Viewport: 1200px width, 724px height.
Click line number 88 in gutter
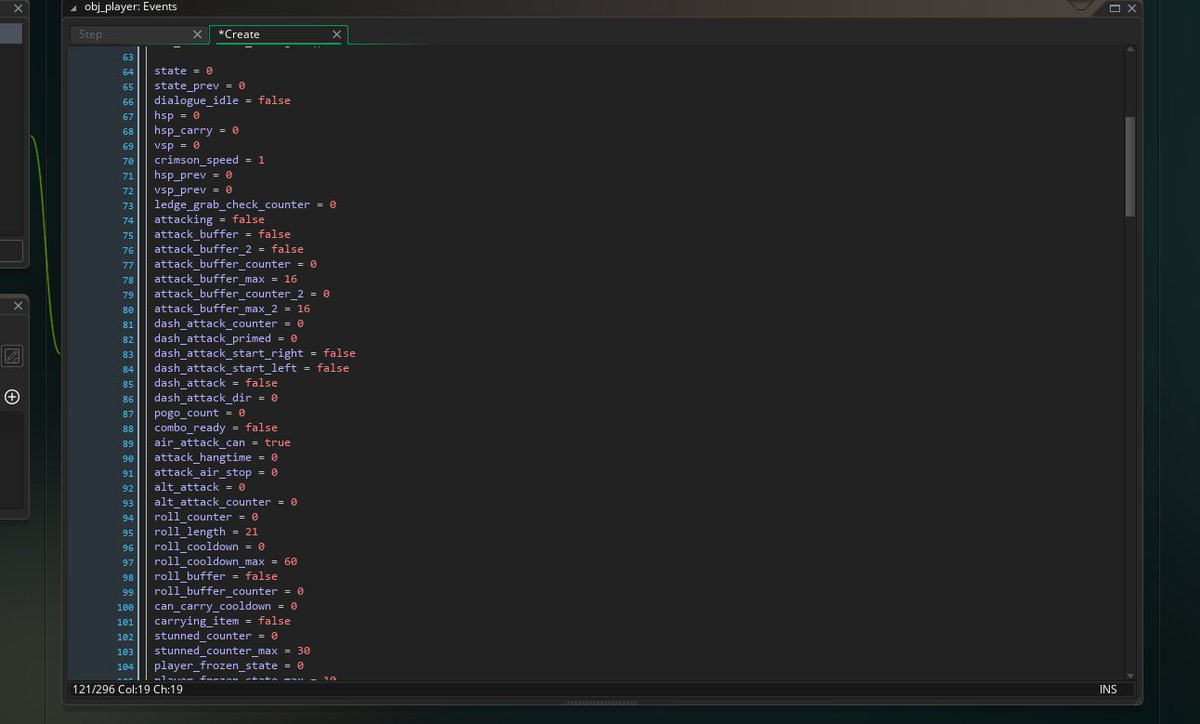pos(128,428)
